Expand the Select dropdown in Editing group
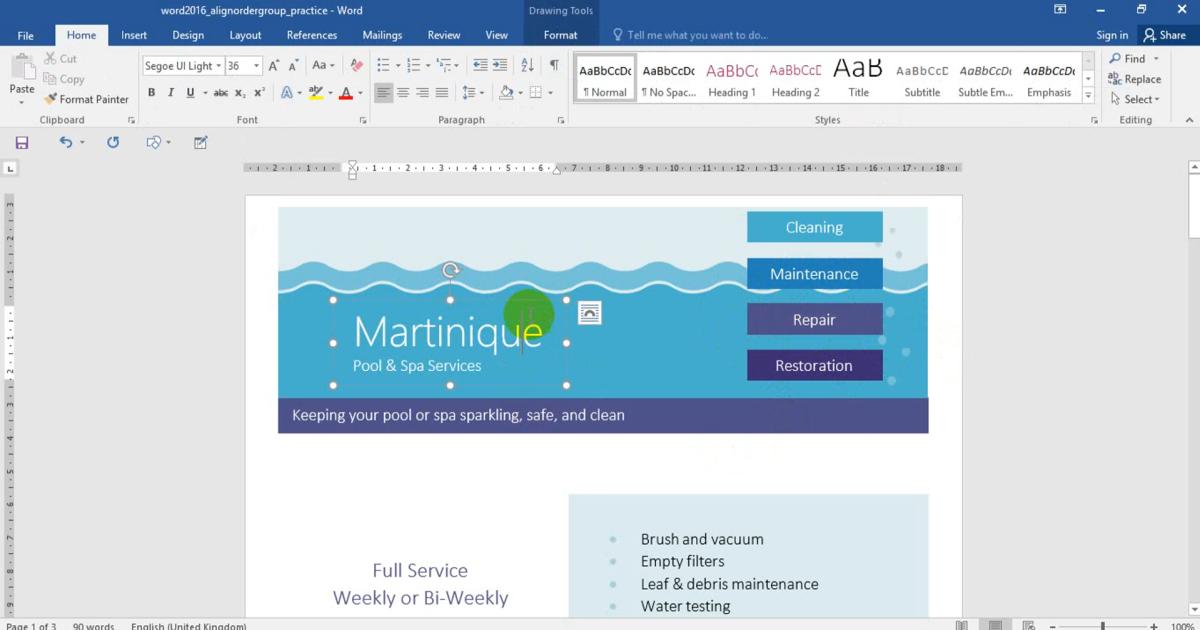 coord(1135,100)
